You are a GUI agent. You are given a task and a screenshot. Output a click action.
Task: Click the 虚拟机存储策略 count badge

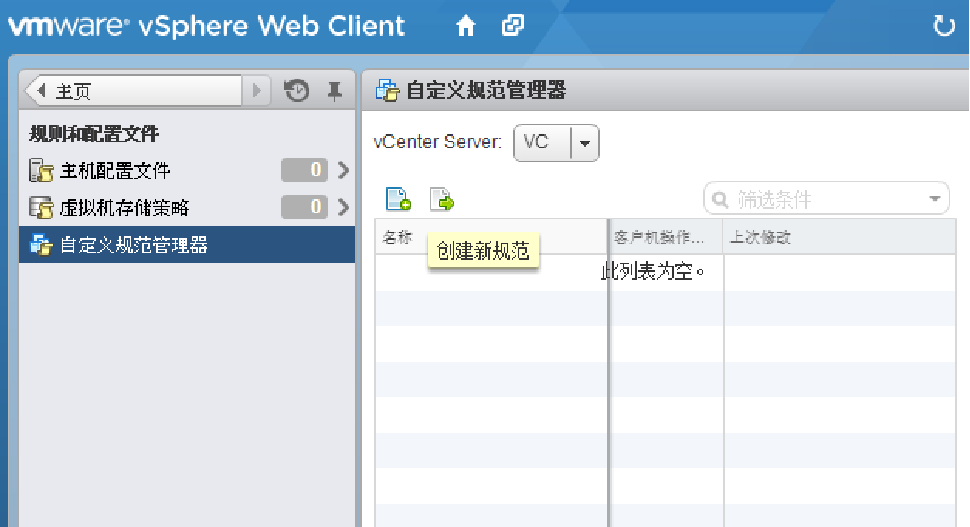(304, 207)
